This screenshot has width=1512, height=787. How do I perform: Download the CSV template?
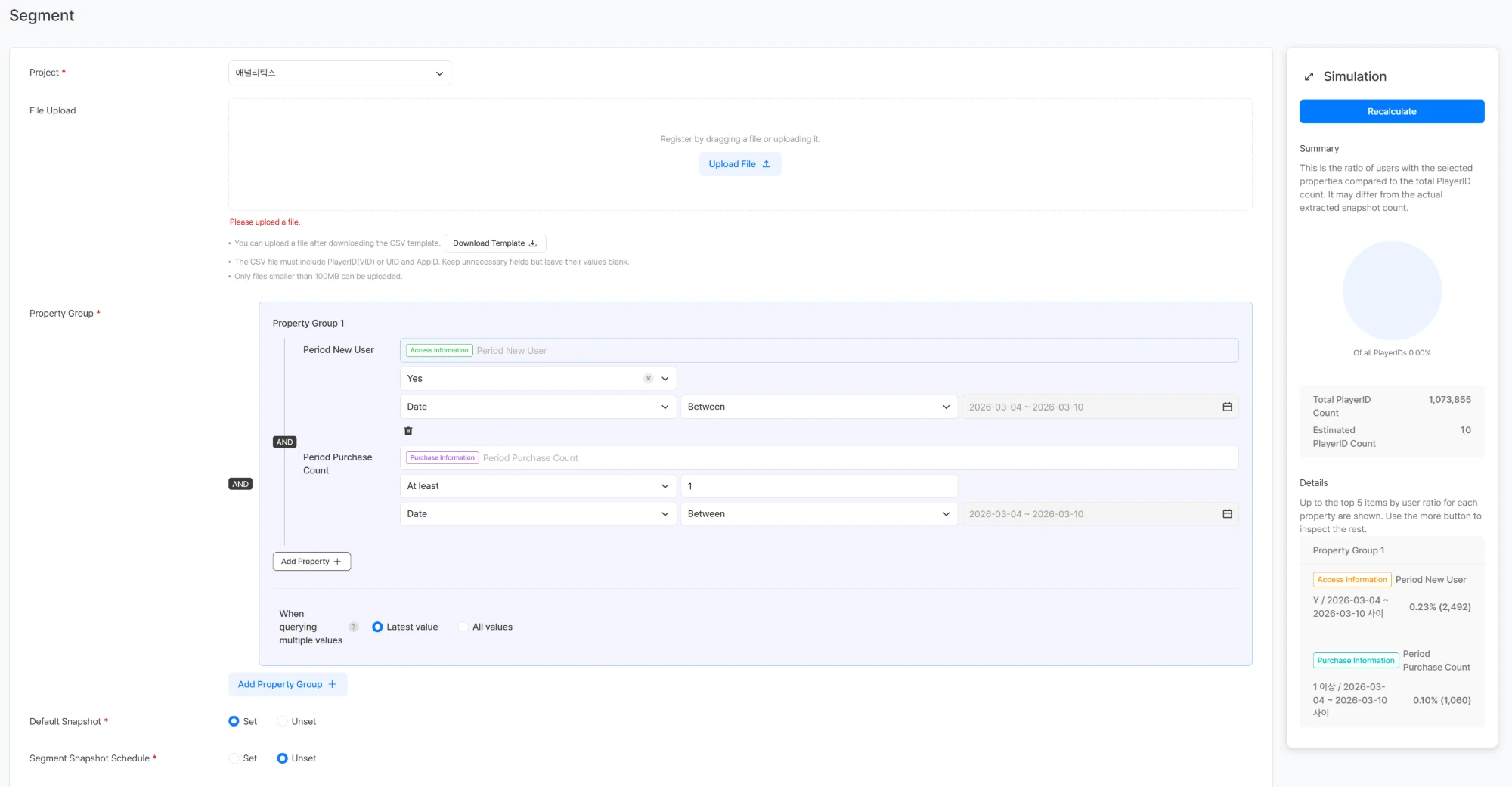pos(495,243)
